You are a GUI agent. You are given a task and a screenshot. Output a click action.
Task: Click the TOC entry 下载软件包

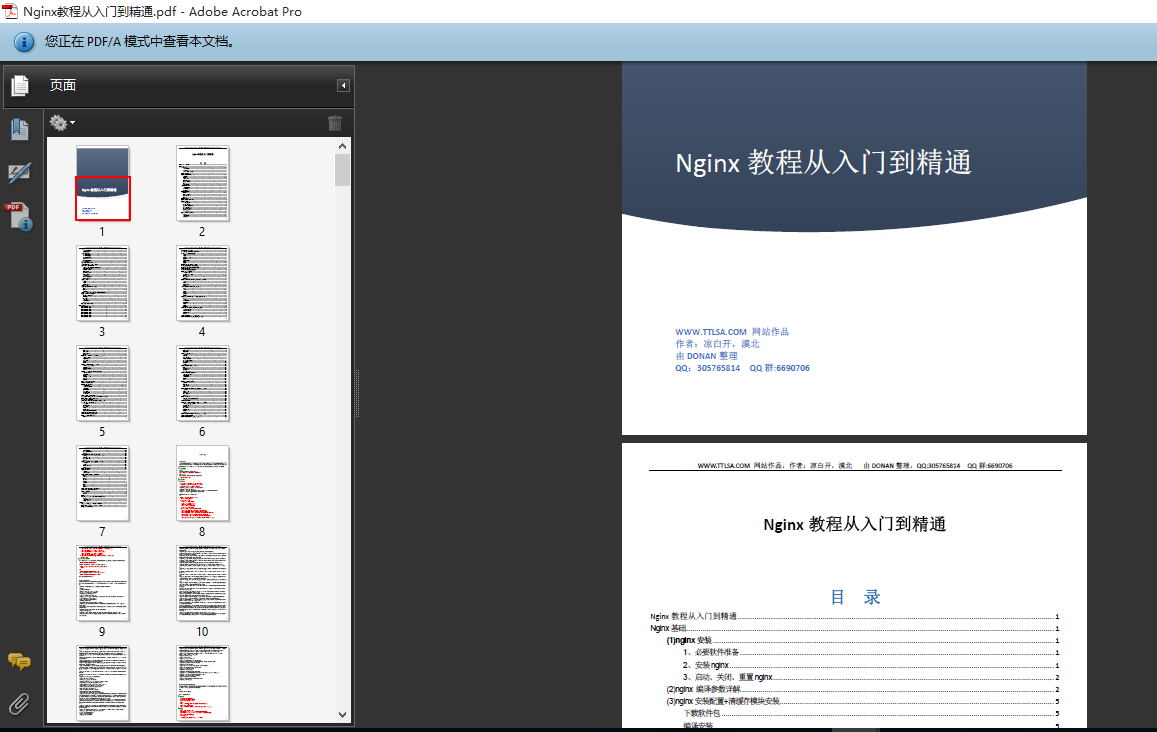[x=871, y=714]
